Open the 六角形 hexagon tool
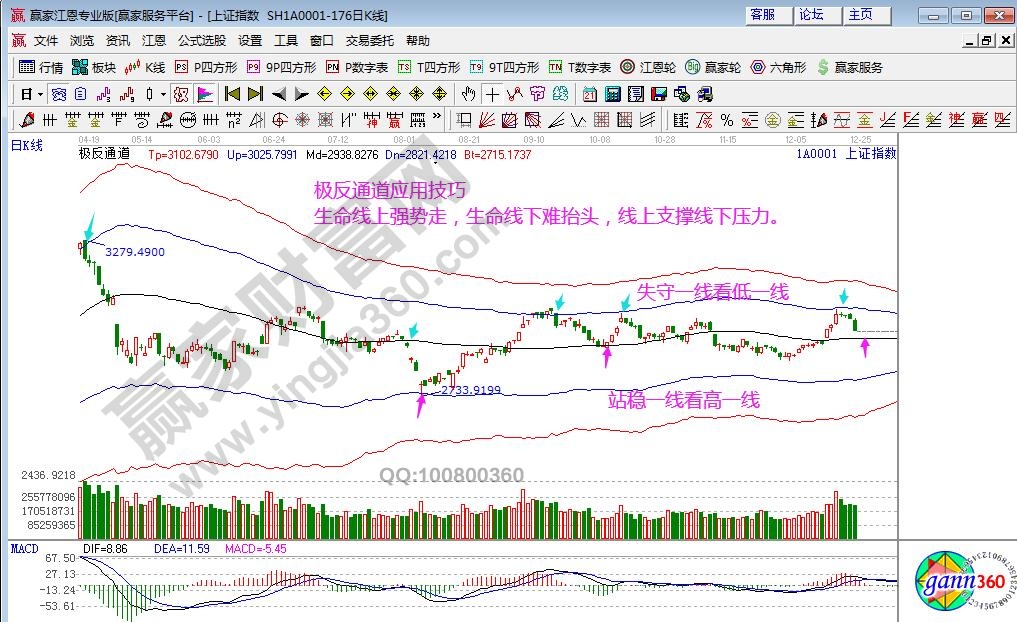The height and width of the screenshot is (622, 1017). (x=779, y=67)
